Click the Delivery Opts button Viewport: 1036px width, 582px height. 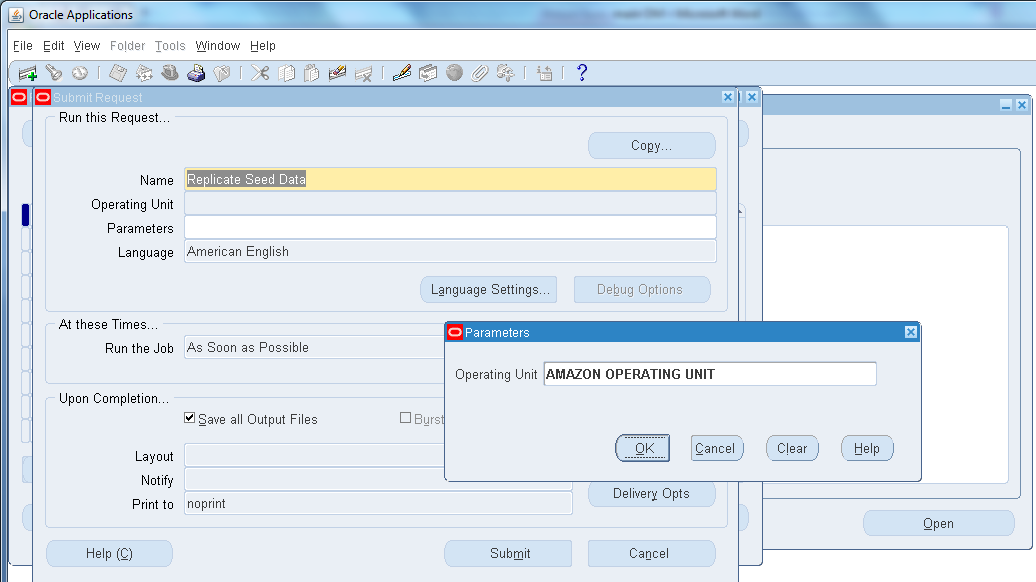(651, 493)
